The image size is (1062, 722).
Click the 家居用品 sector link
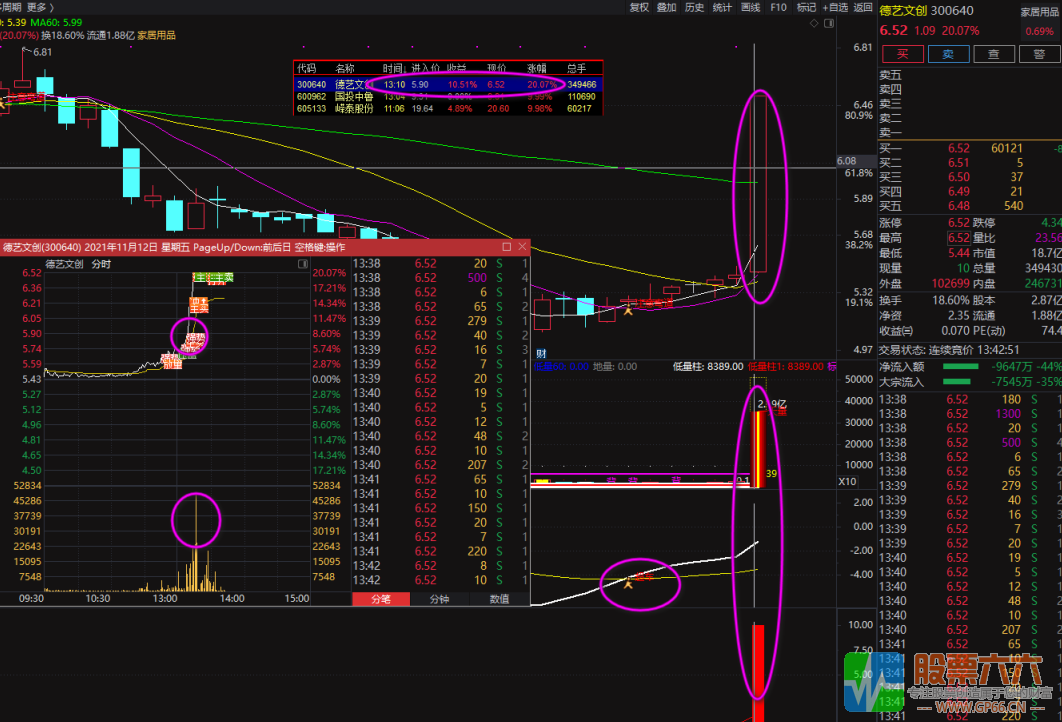tap(1038, 12)
